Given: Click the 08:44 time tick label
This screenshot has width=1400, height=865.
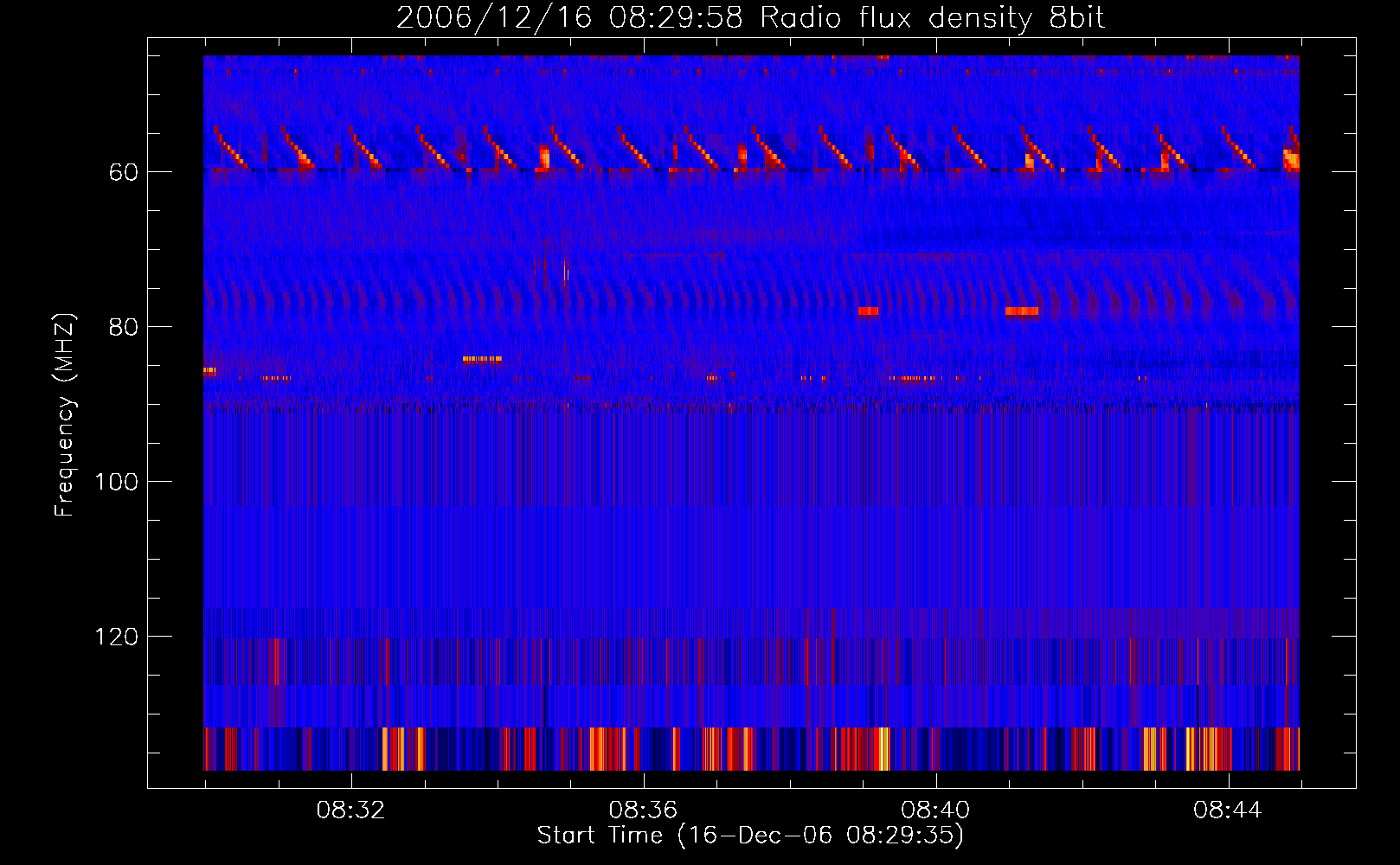Looking at the screenshot, I should point(1227,811).
